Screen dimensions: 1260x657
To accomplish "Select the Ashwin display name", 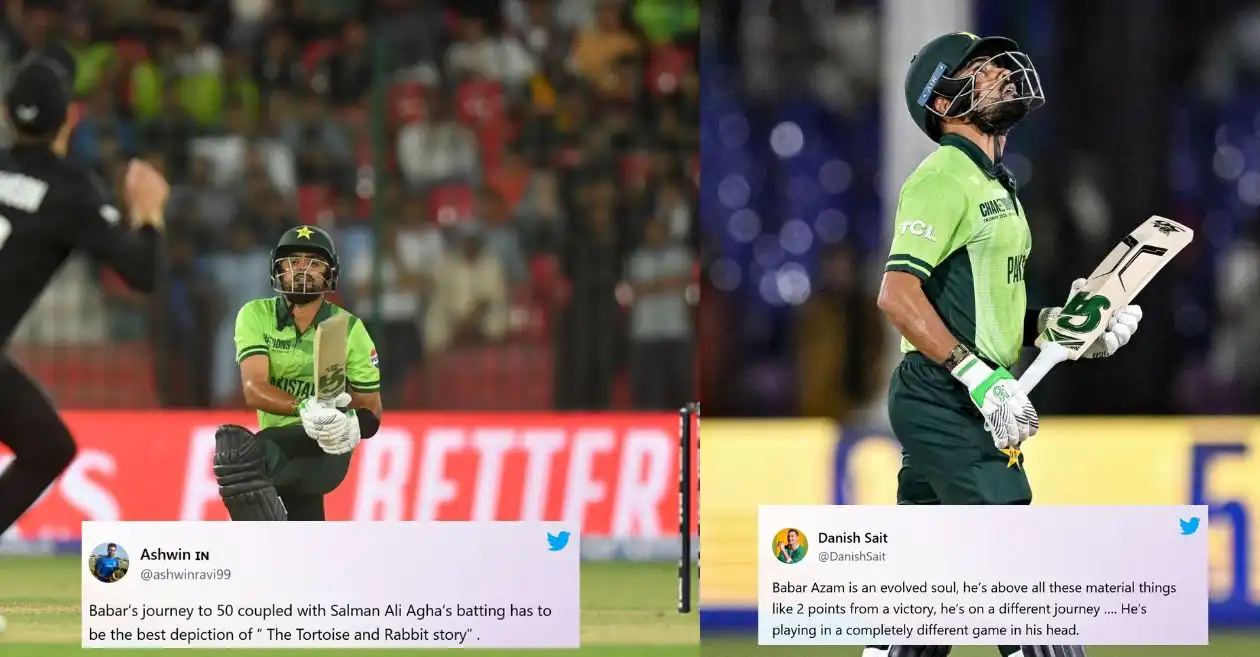I will click(174, 554).
